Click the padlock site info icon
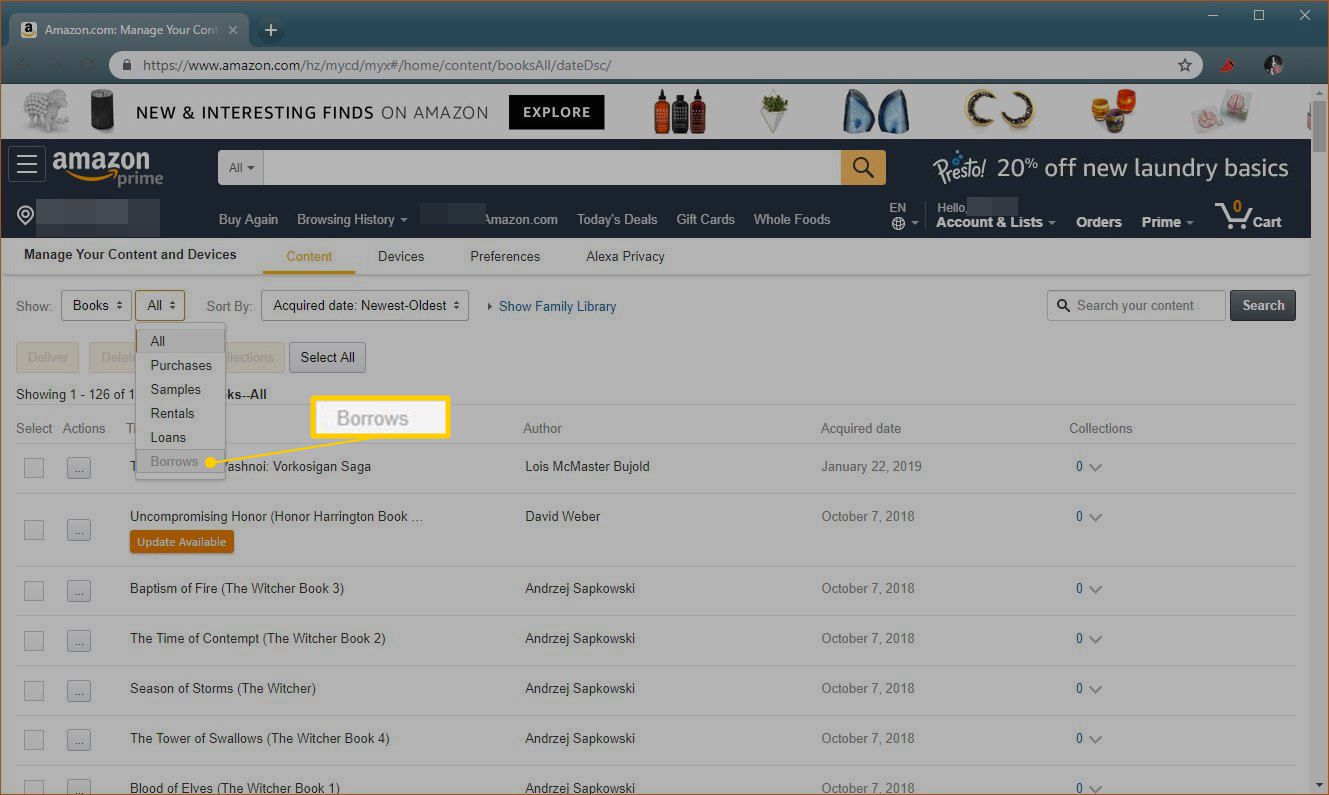The image size is (1329, 795). click(x=126, y=65)
